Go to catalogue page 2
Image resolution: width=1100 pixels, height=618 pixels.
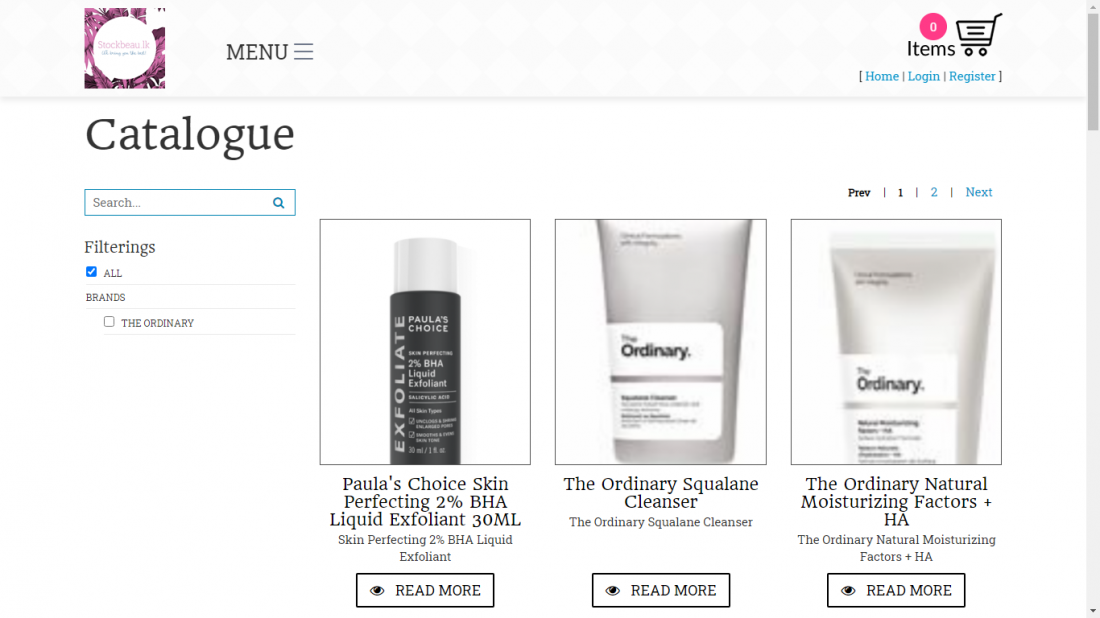[x=934, y=192]
